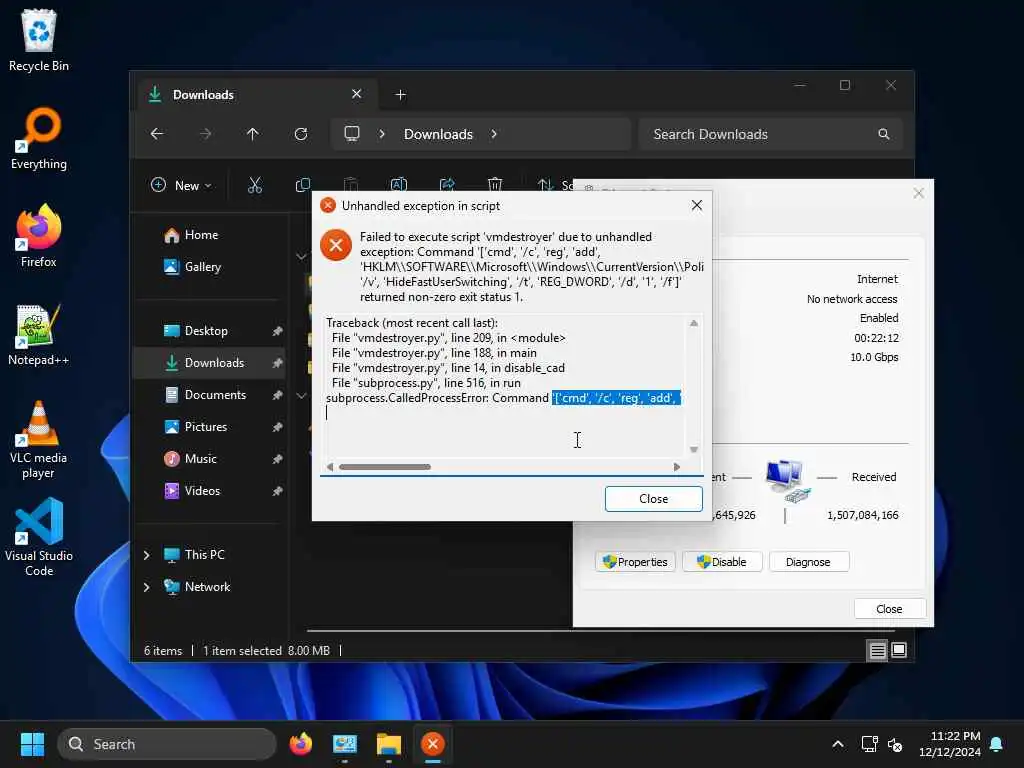Expand the Network tree node
Image resolution: width=1024 pixels, height=768 pixels.
[146, 587]
